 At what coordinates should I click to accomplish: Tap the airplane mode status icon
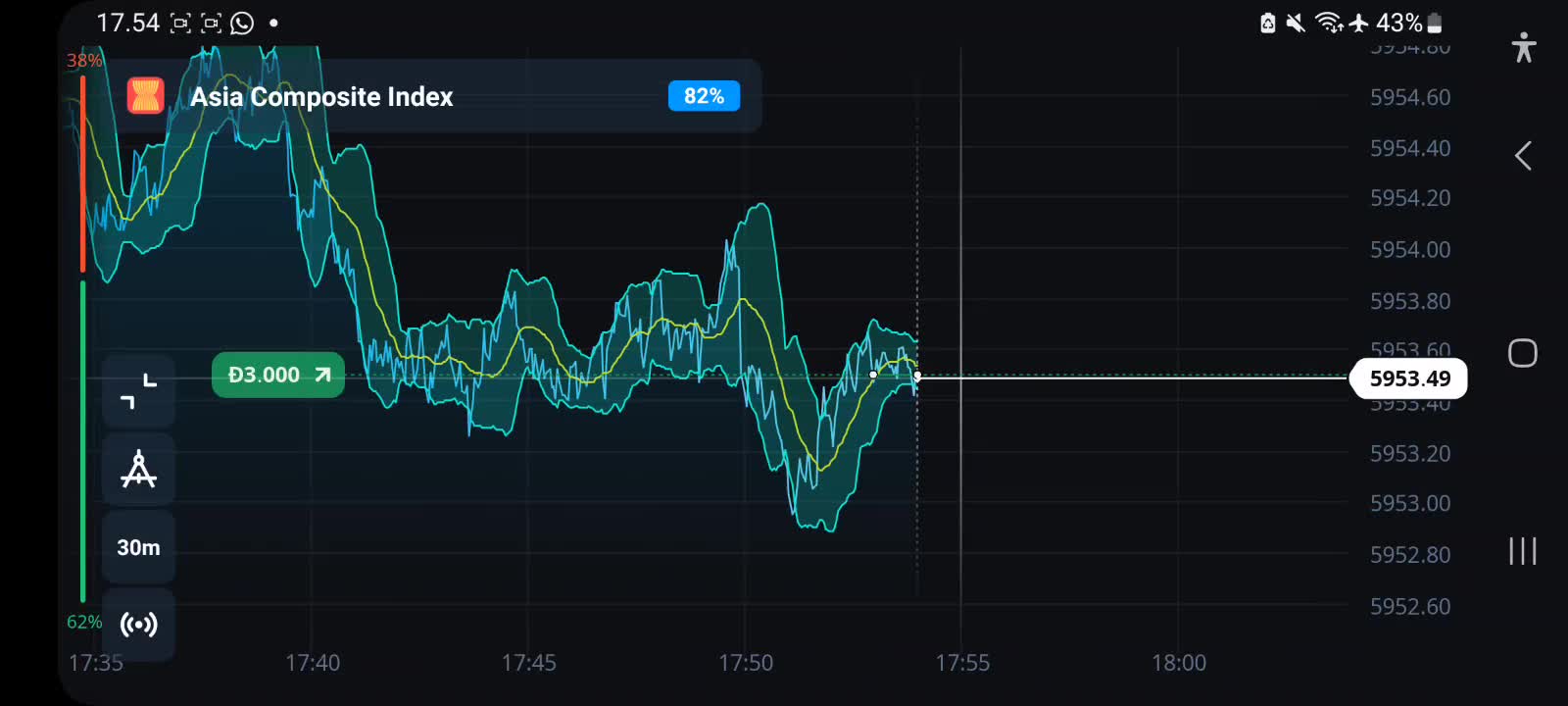point(1358,23)
